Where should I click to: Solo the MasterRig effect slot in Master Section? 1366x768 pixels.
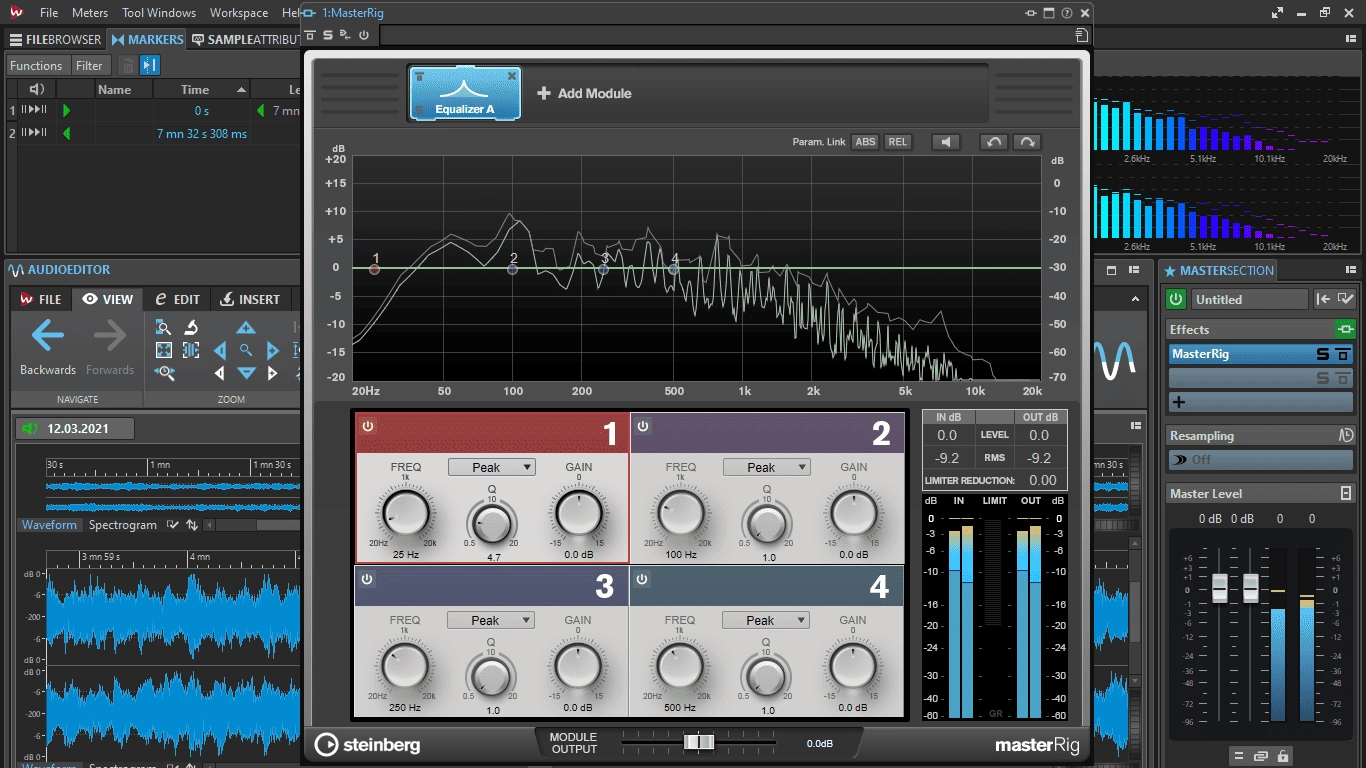click(x=1322, y=354)
